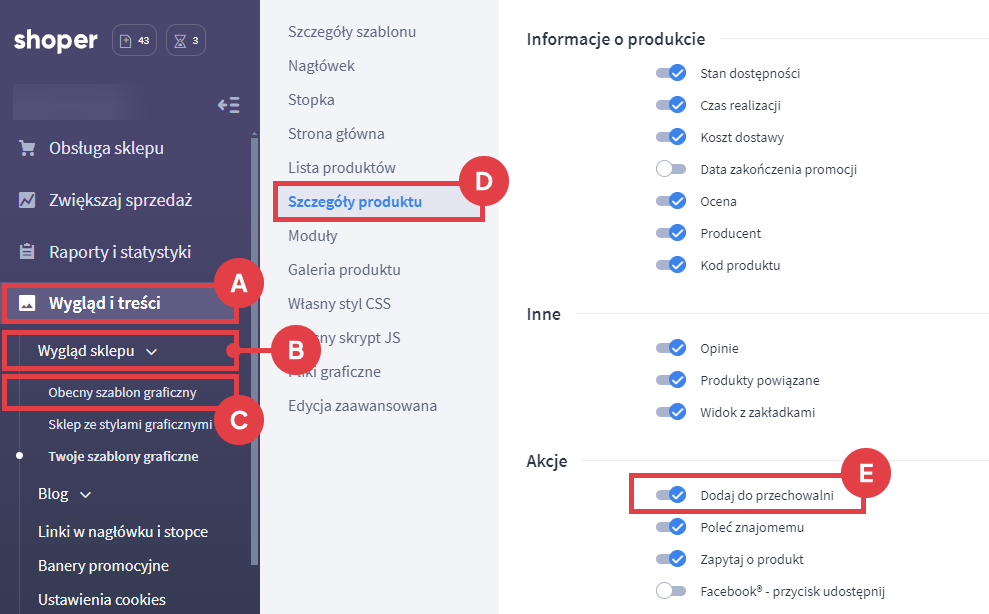Disable the Stan dostępności toggle
The image size is (989, 614).
[670, 73]
